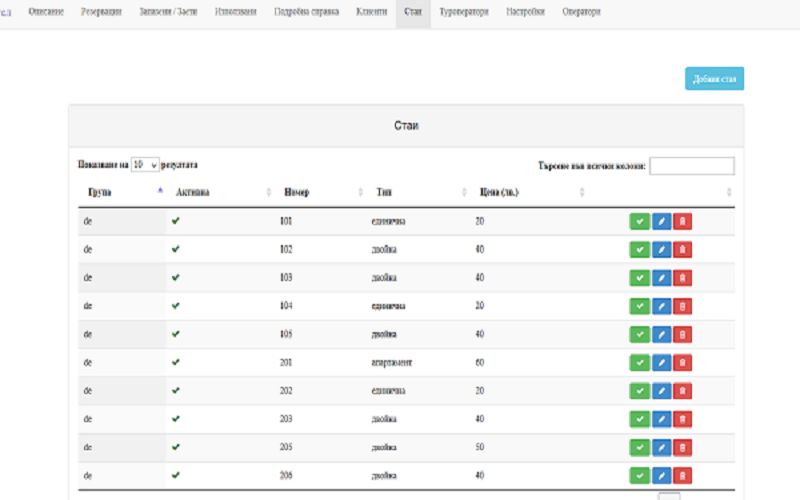Toggle the green check button for room 202

(639, 391)
